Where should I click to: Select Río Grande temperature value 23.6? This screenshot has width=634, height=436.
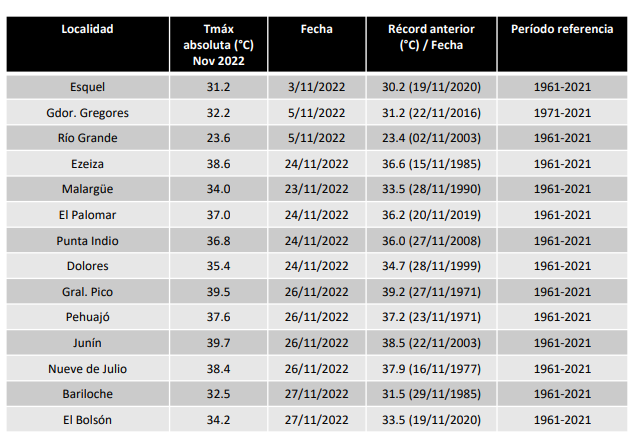coord(218,138)
